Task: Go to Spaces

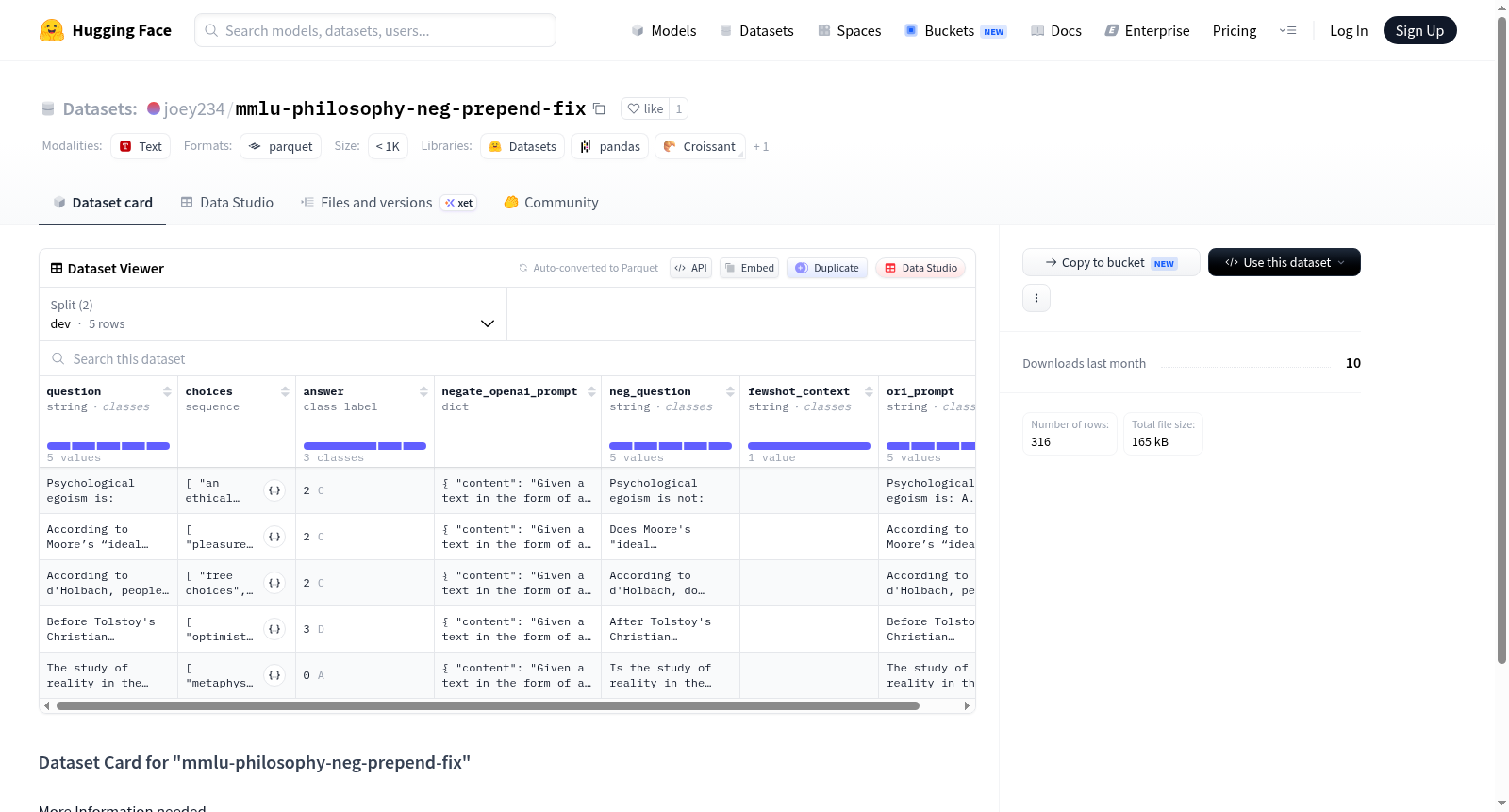Action: [849, 30]
